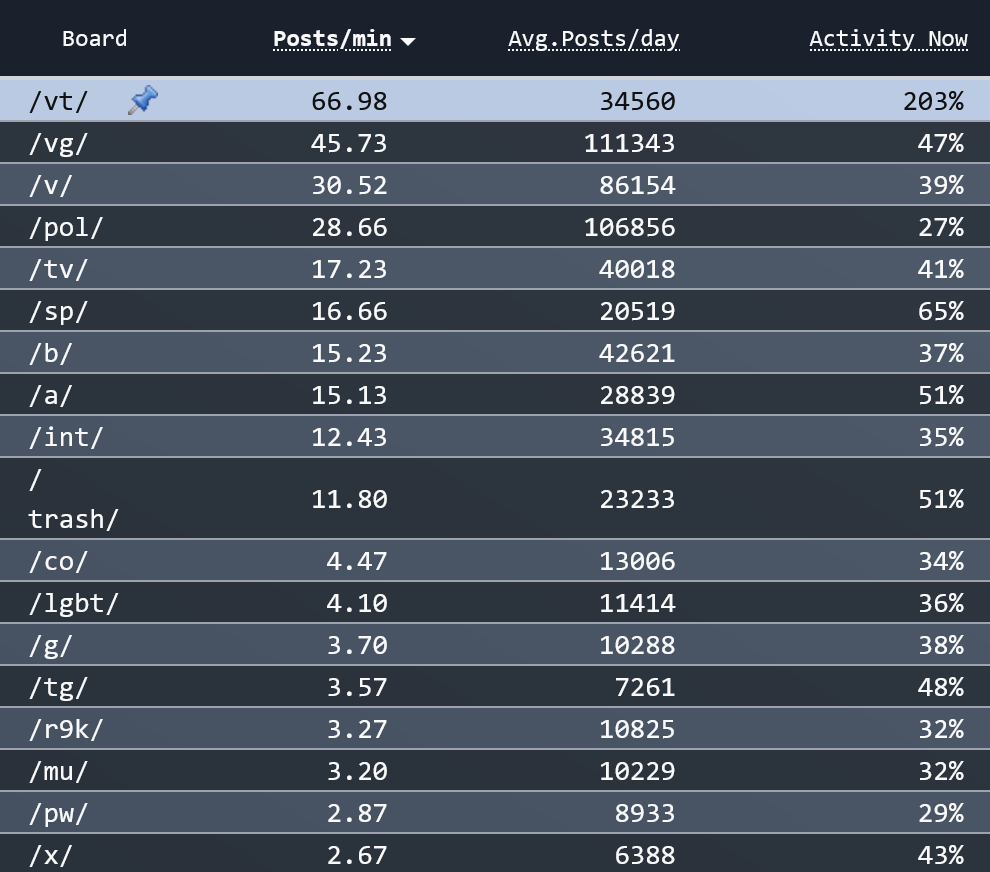Image resolution: width=990 pixels, height=872 pixels.
Task: Select the /sp/ board name
Action: point(58,311)
